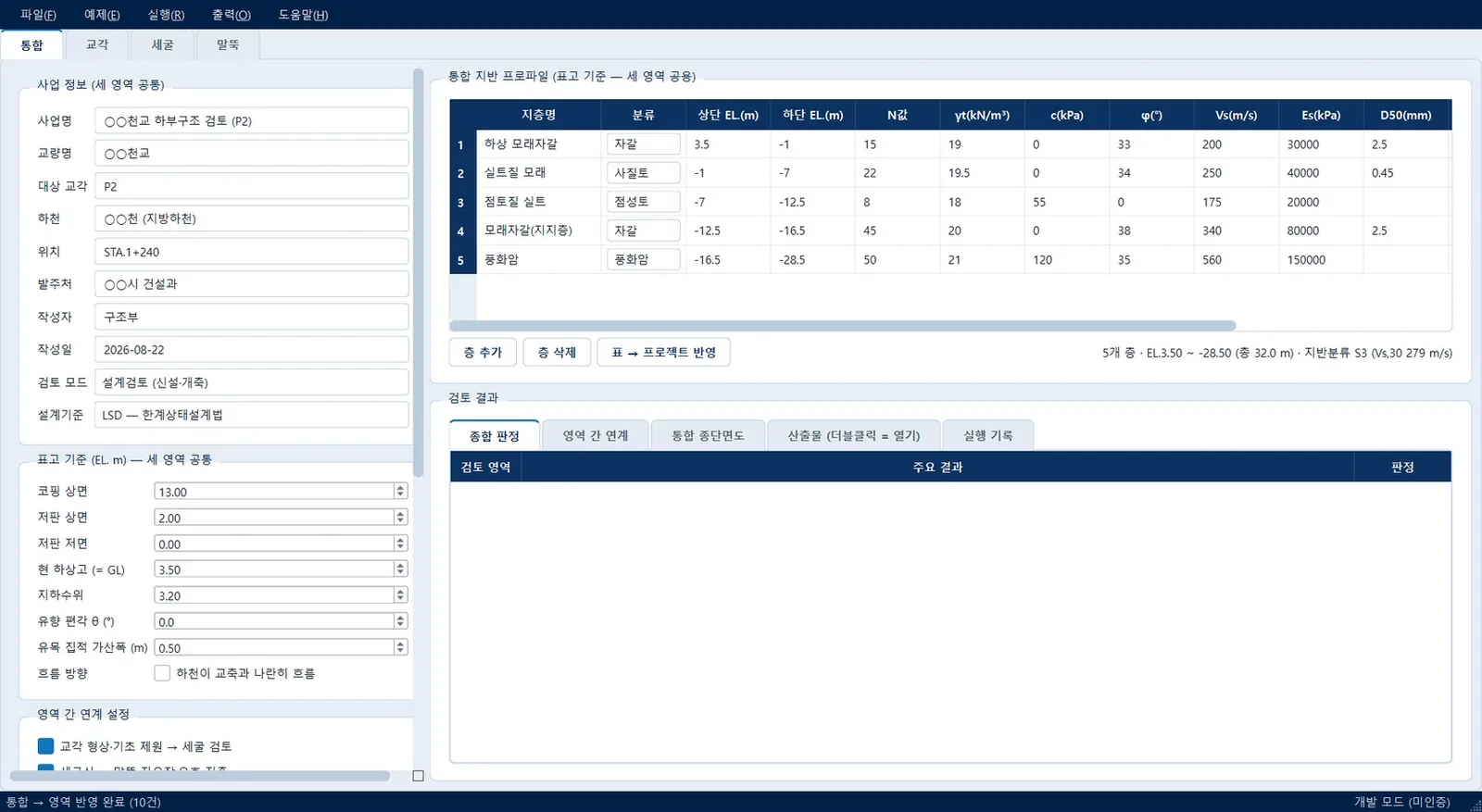1482x812 pixels.
Task: Click N값 cell showing 45
Action: coord(897,231)
